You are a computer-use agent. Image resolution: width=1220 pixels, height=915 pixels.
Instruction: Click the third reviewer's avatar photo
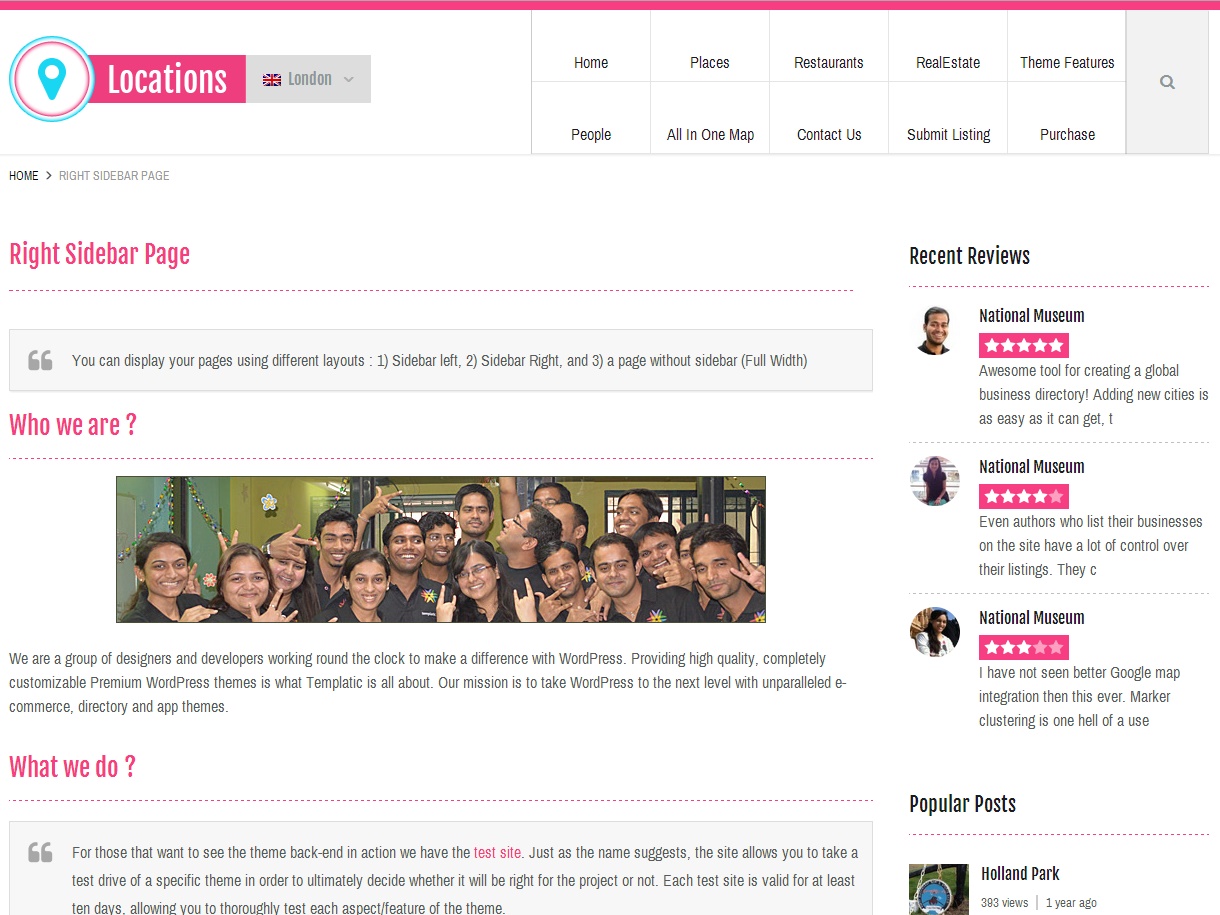click(x=935, y=632)
